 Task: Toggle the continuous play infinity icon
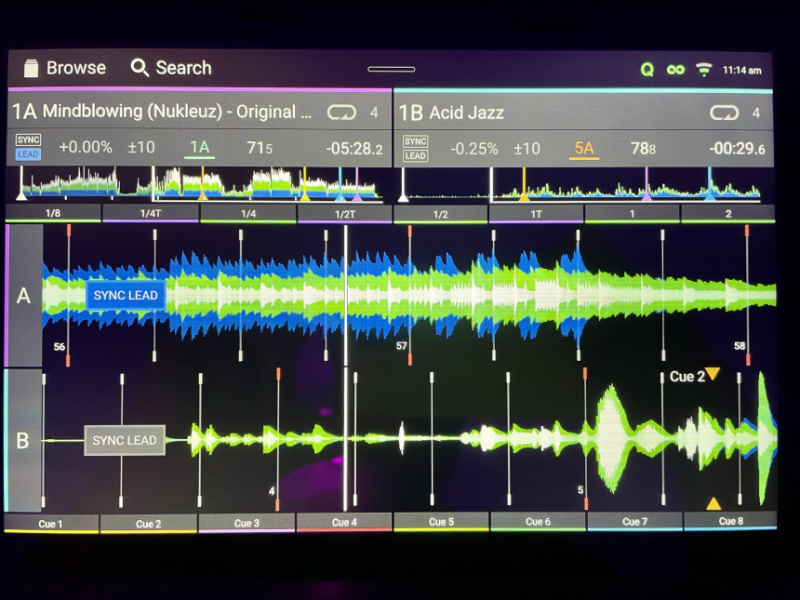pyautogui.click(x=676, y=69)
